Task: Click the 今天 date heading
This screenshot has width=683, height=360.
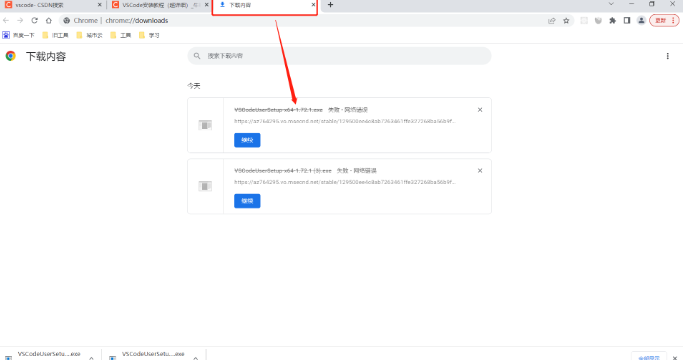Action: pos(194,86)
